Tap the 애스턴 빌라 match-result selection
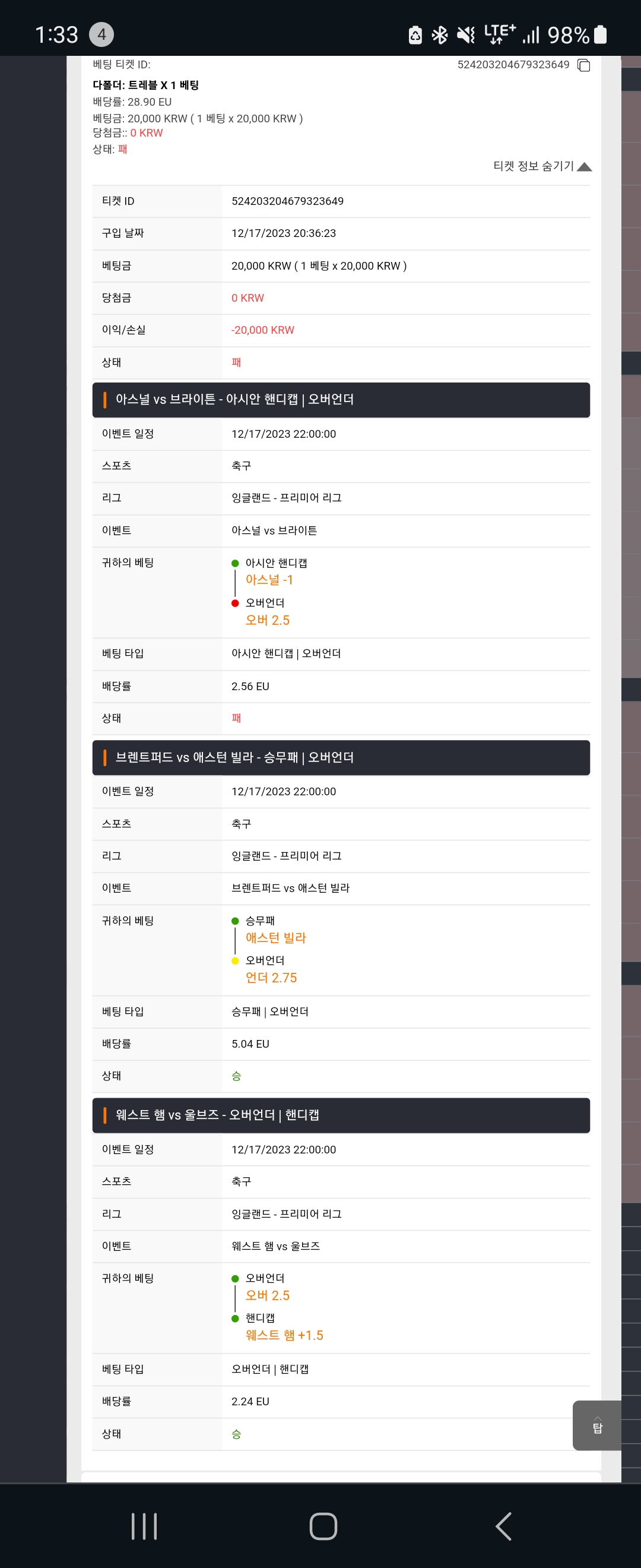641x1568 pixels. 275,937
